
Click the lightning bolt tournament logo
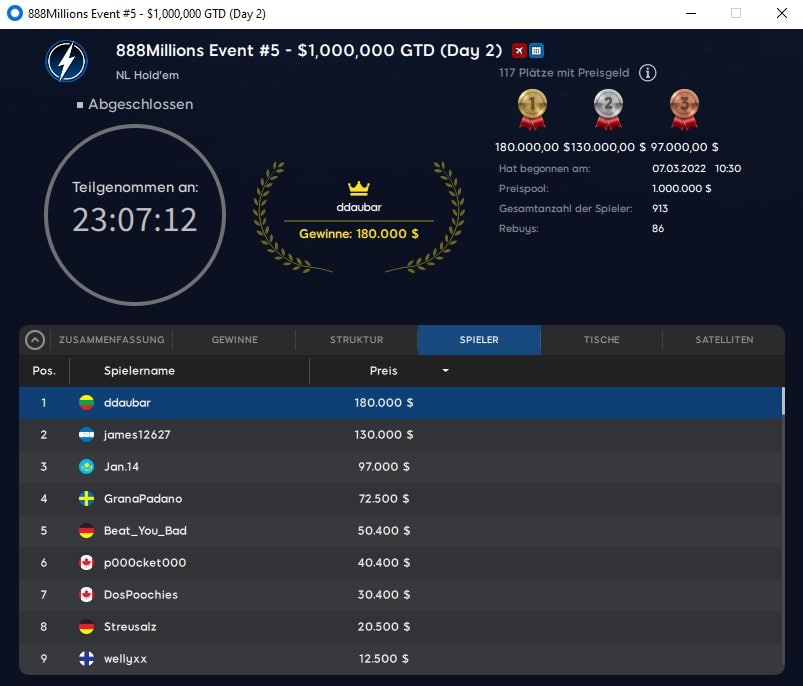(x=66, y=61)
